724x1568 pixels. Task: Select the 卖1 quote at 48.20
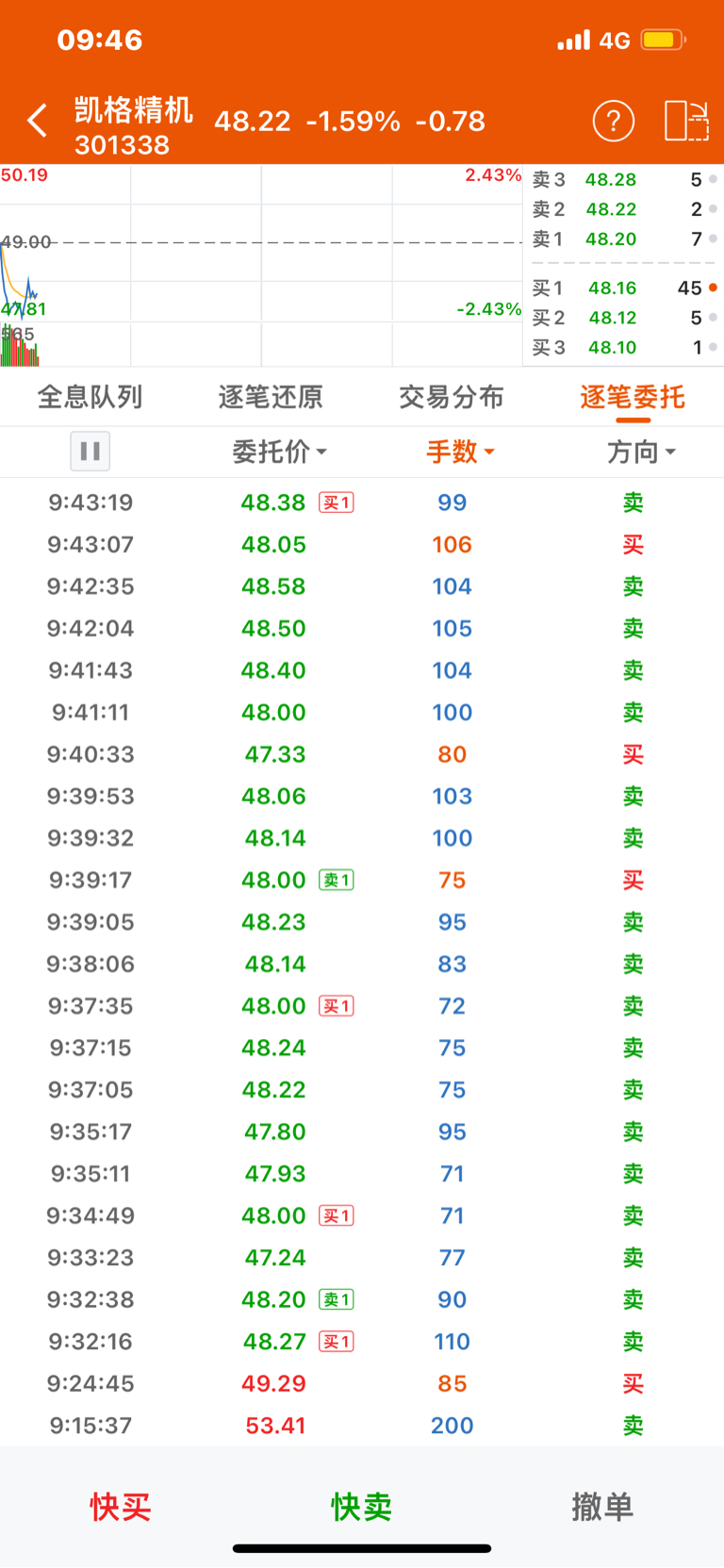click(x=622, y=239)
